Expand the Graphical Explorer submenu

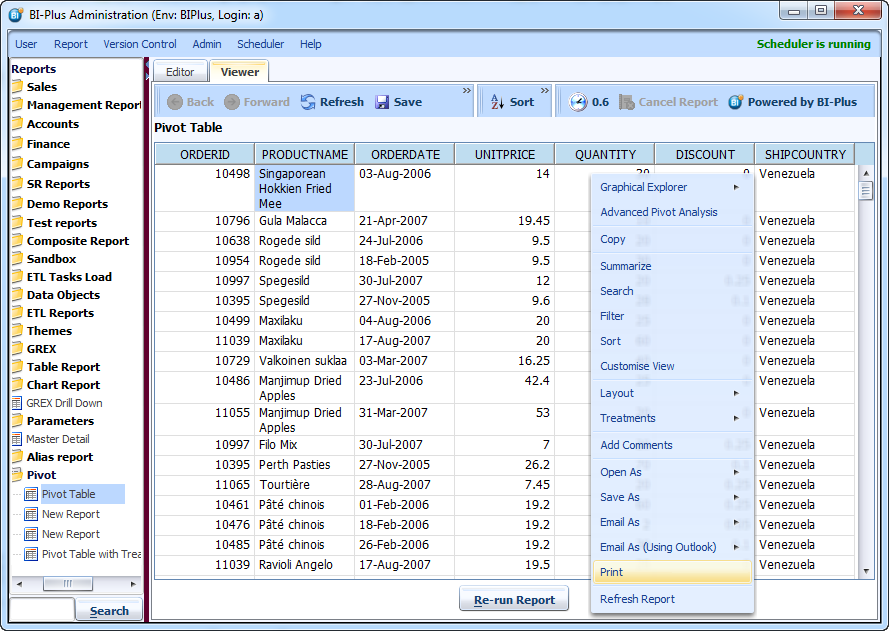[x=736, y=187]
